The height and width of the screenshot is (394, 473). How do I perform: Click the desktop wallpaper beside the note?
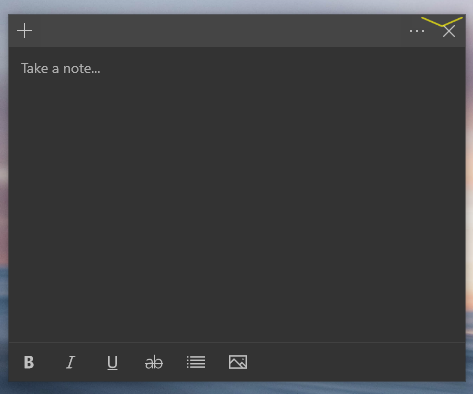pos(469,200)
